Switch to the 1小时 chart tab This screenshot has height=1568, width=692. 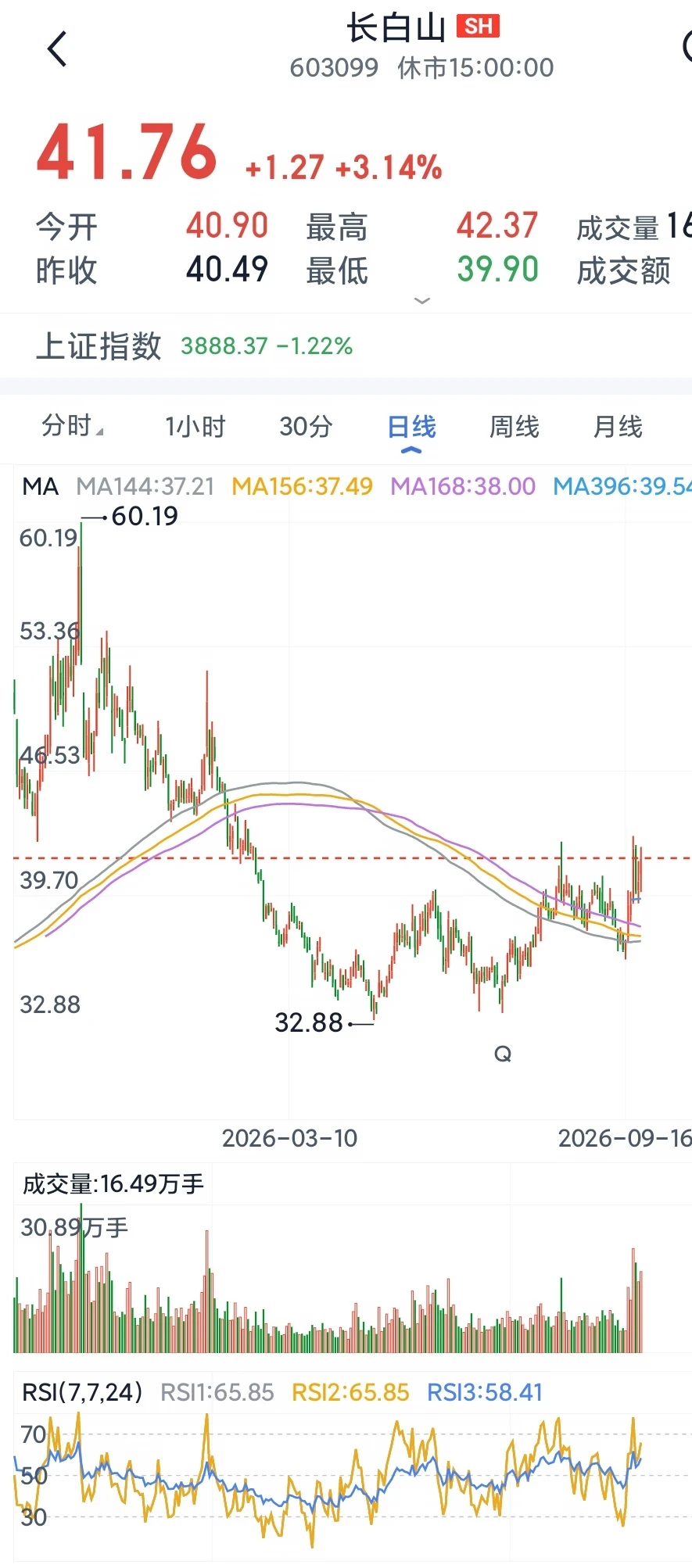coord(195,427)
